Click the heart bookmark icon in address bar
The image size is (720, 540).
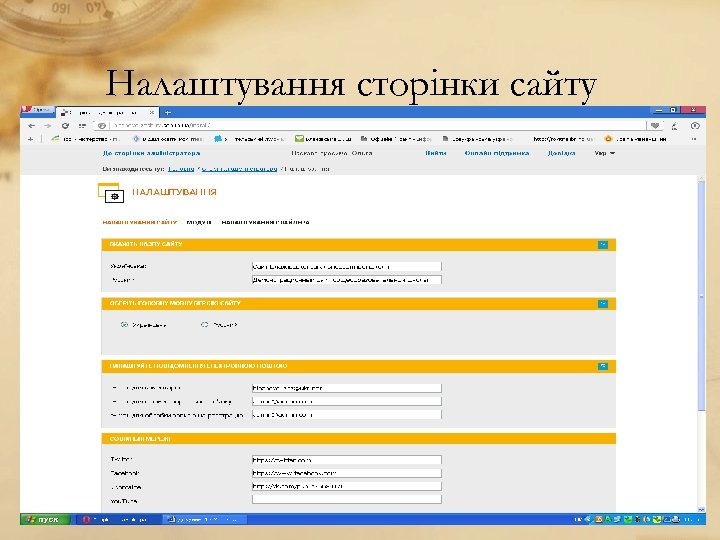click(655, 125)
